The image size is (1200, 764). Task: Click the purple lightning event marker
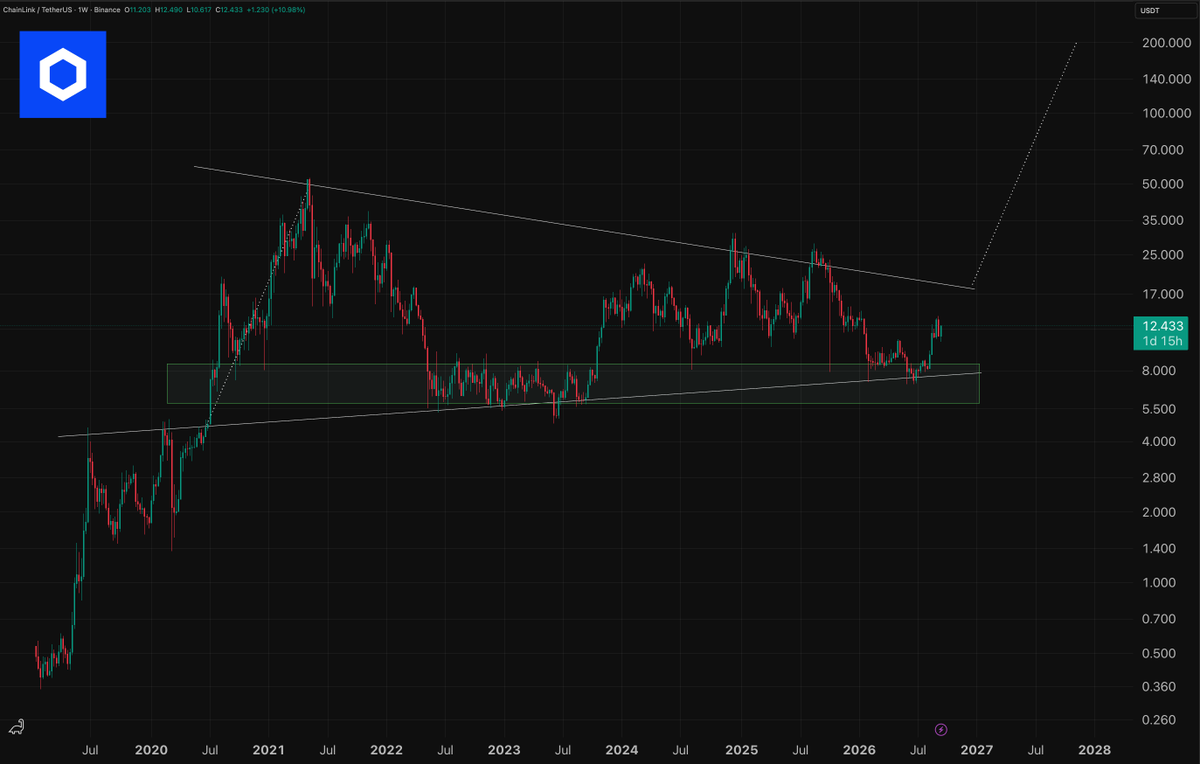(941, 729)
